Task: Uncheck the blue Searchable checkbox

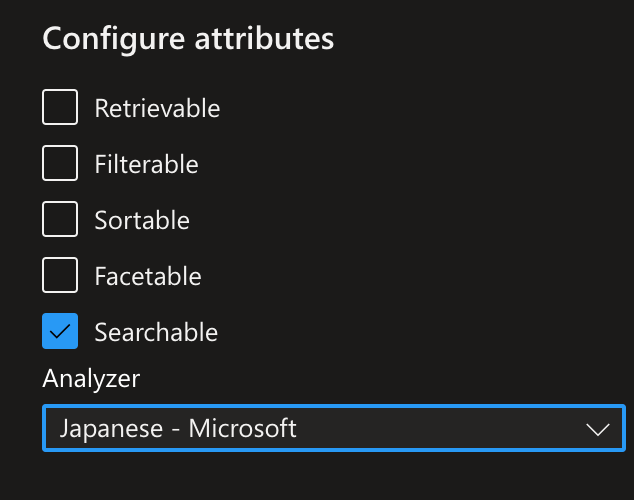Action: (60, 331)
